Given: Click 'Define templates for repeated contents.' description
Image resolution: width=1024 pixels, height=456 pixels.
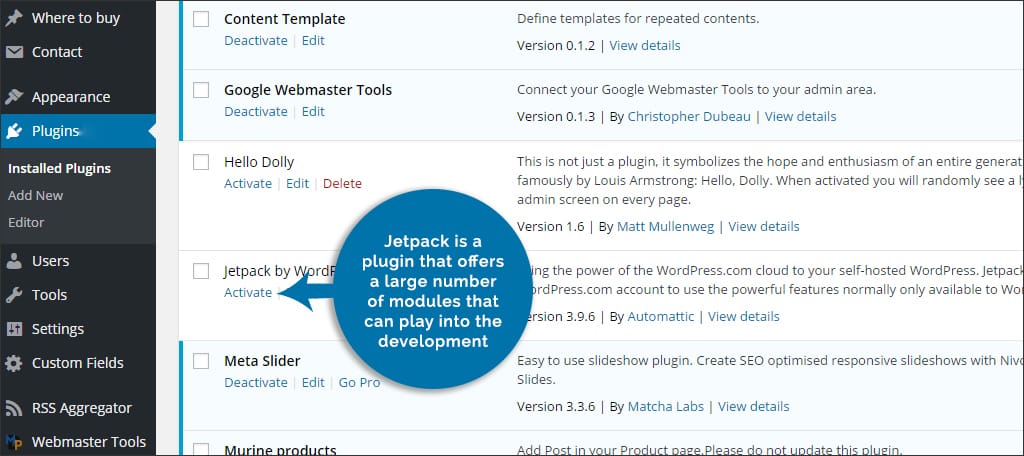Looking at the screenshot, I should [638, 18].
